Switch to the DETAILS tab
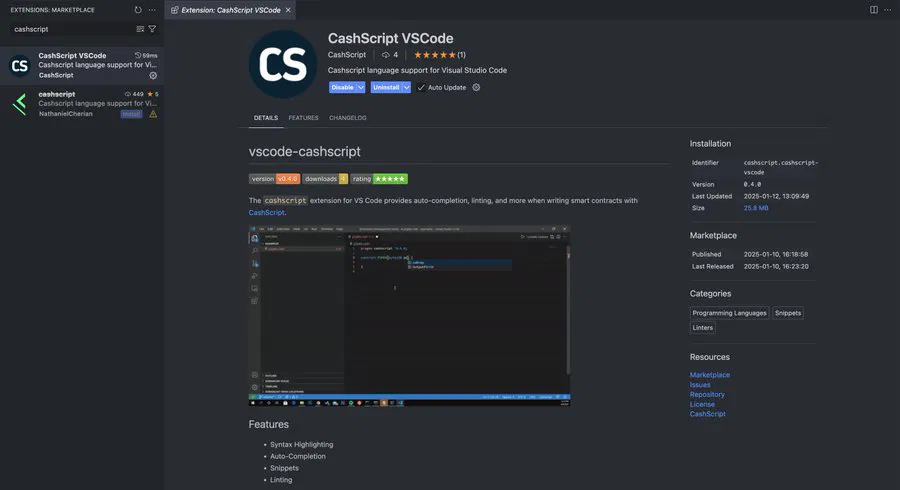Viewport: 900px width, 490px height. click(x=266, y=118)
